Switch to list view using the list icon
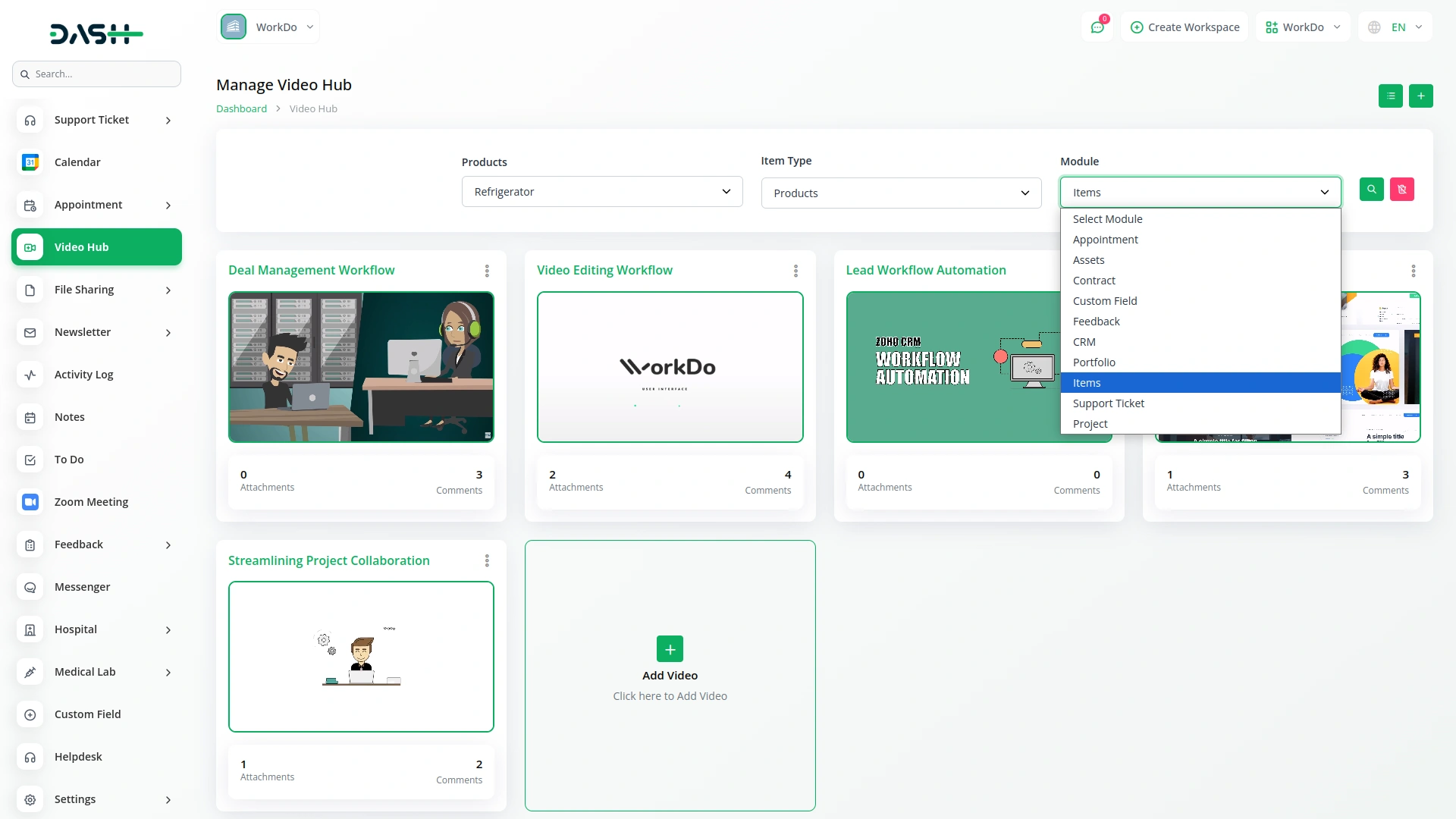This screenshot has width=1456, height=819. [x=1390, y=96]
